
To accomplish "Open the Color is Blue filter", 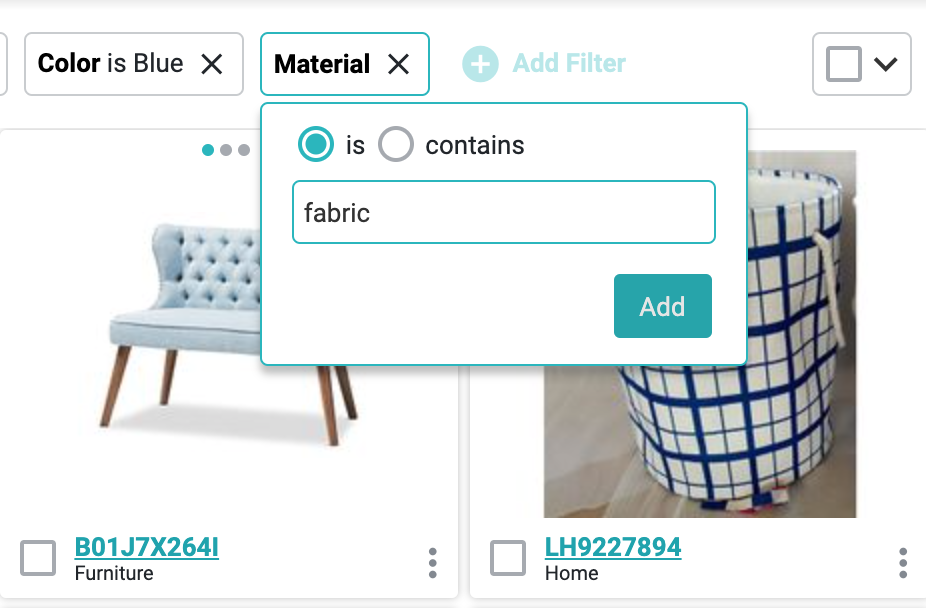I will pos(111,64).
